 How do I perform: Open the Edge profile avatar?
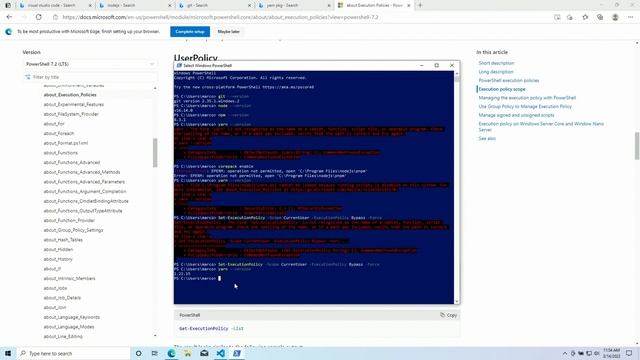point(615,17)
